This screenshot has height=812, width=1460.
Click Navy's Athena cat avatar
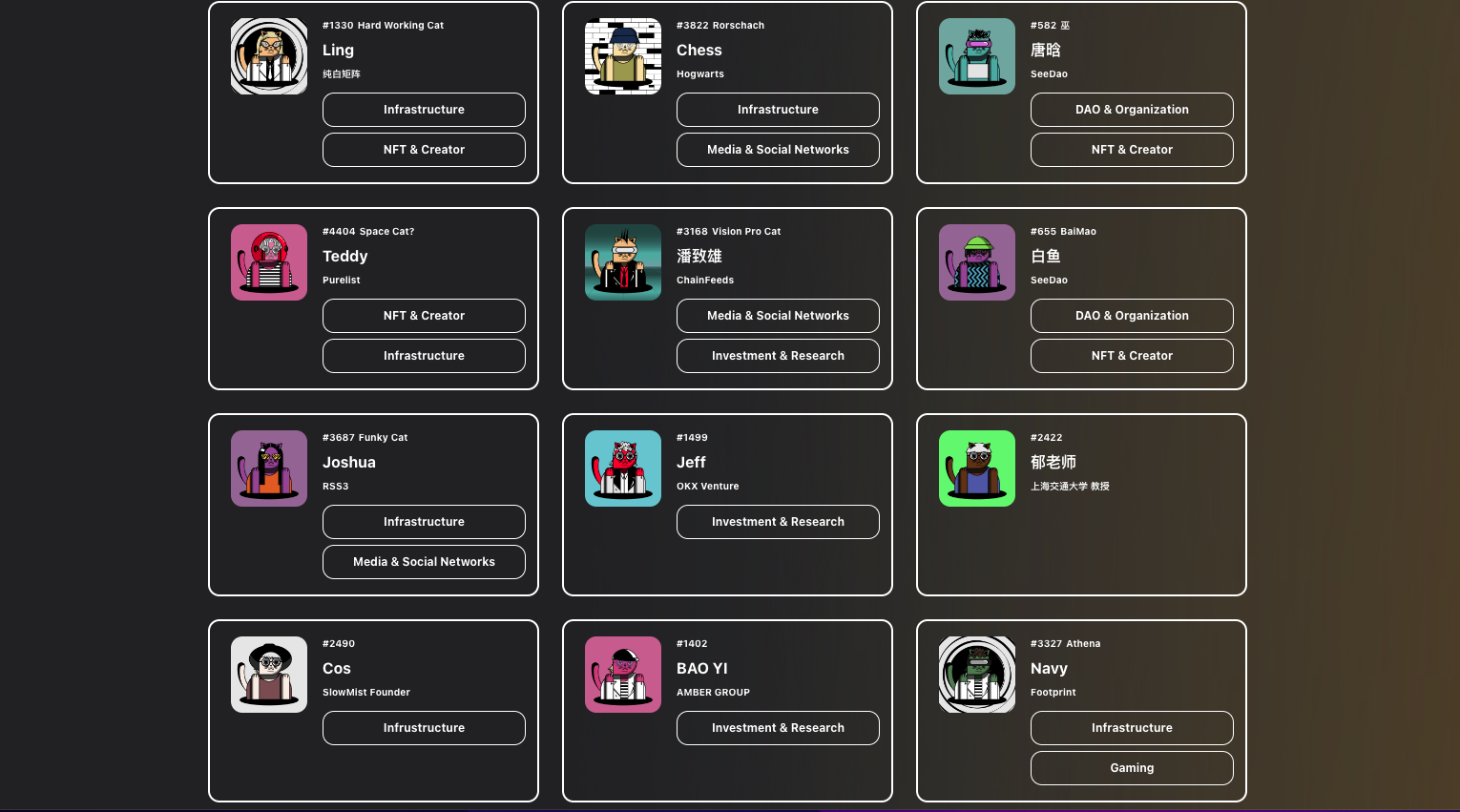pos(977,675)
